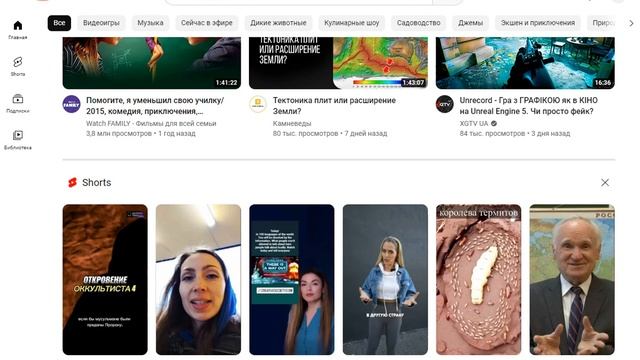Select the Музыка filter chip
This screenshot has height=360, width=640.
point(150,23)
